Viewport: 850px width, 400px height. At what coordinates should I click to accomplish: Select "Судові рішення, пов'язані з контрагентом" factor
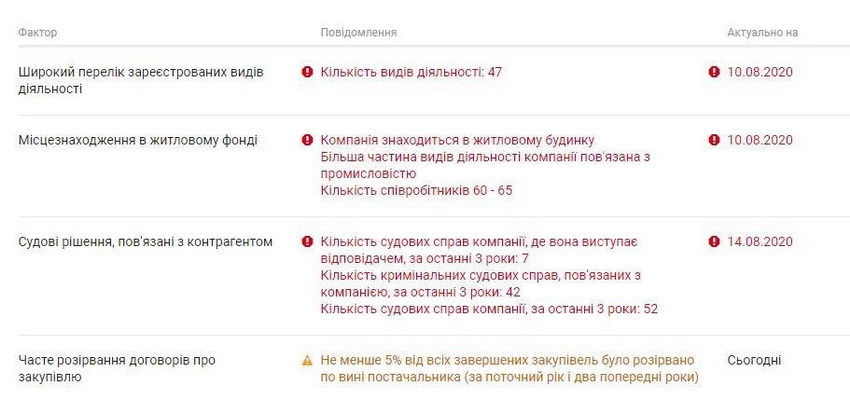coord(145,242)
